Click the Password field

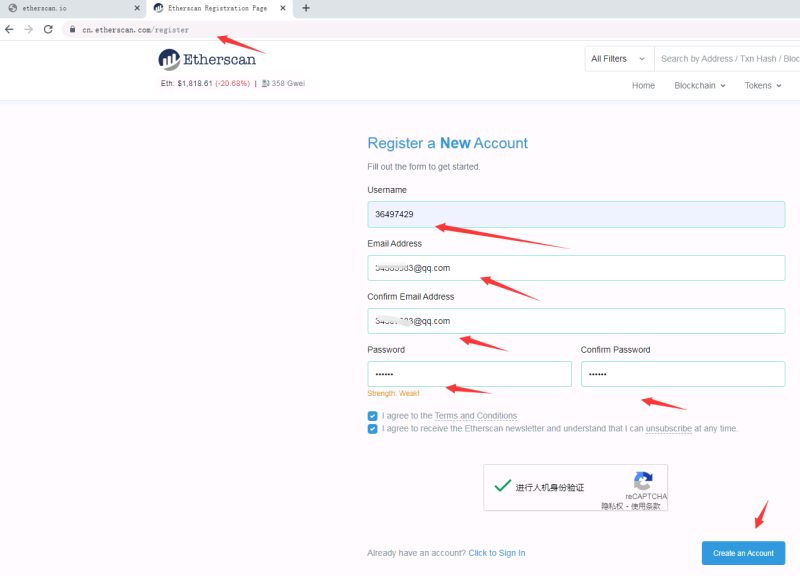pyautogui.click(x=469, y=374)
